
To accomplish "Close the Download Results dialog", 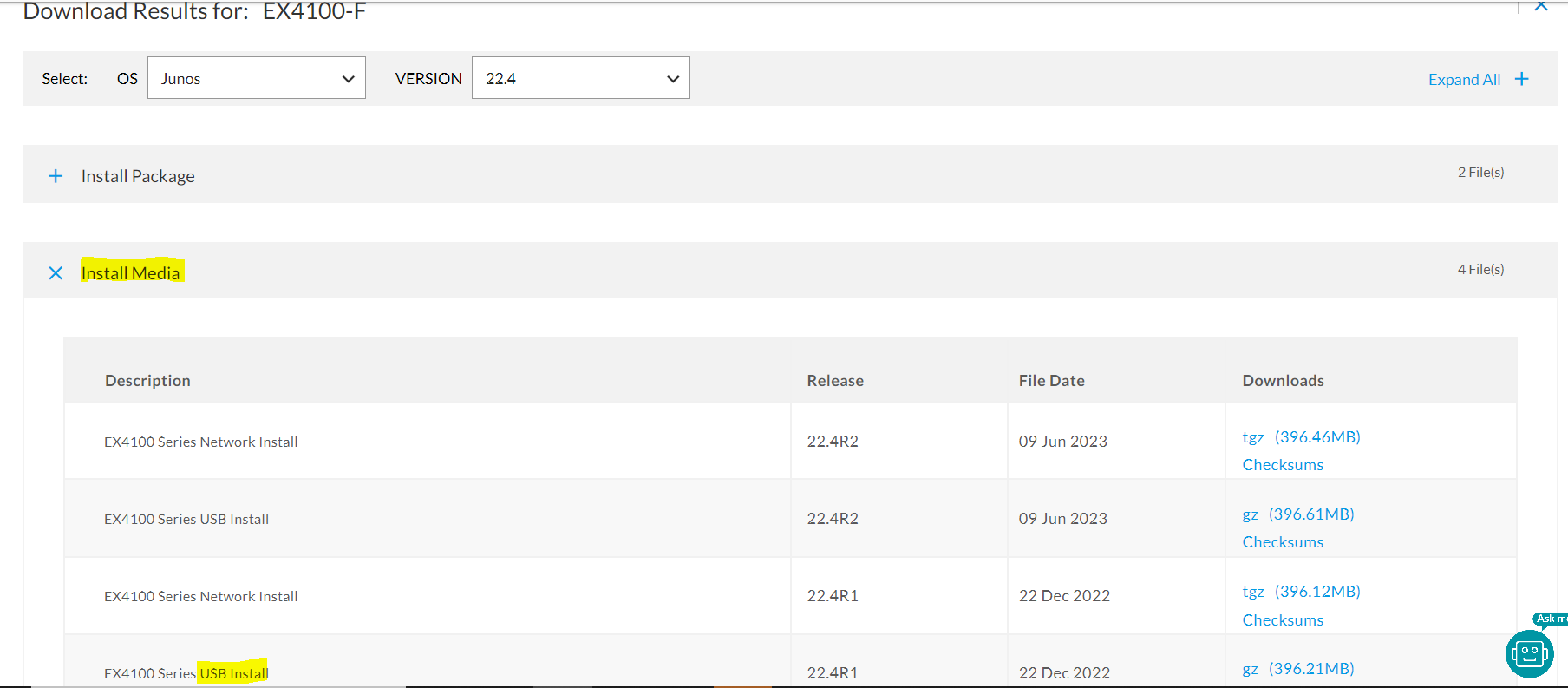I will pos(1541,6).
